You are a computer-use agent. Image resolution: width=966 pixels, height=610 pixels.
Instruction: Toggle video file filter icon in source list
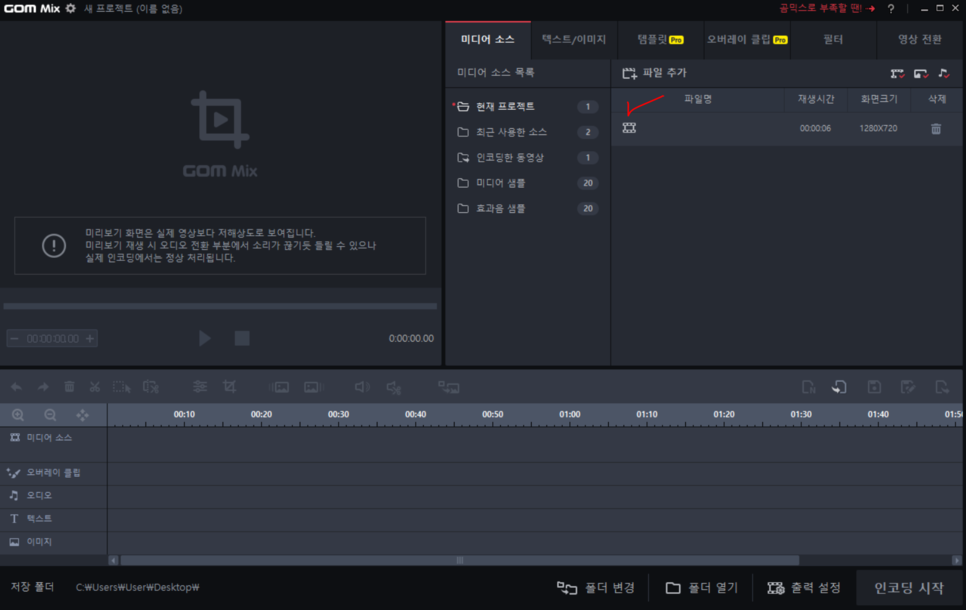tap(897, 73)
